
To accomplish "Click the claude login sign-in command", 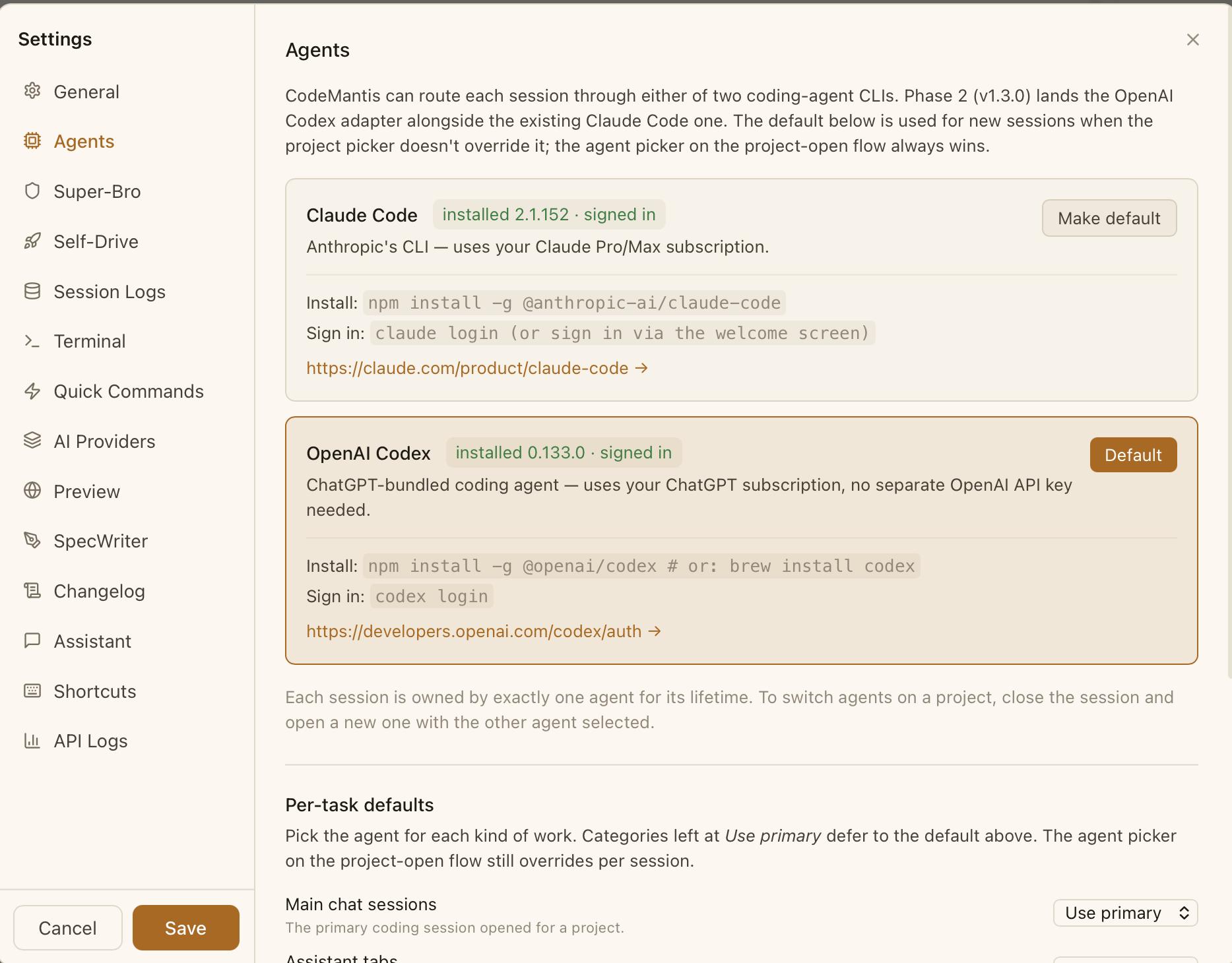I will pyautogui.click(x=622, y=333).
